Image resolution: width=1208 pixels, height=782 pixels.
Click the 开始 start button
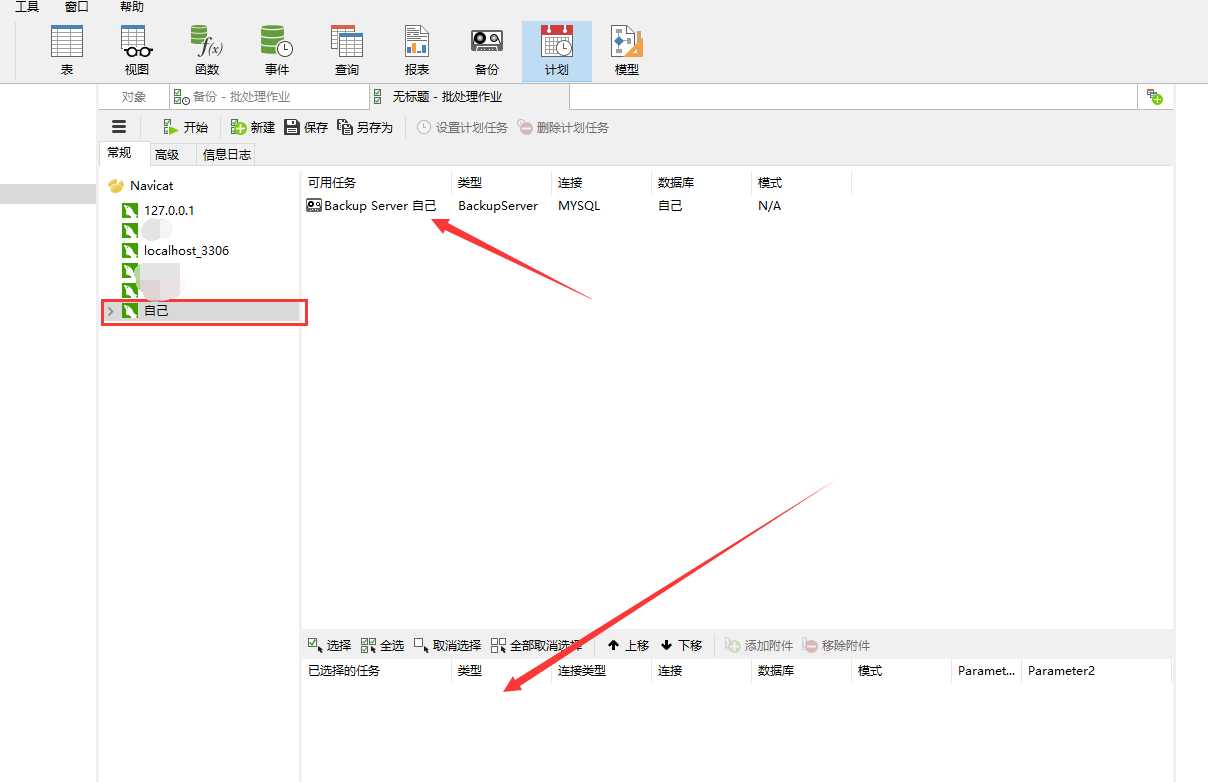185,127
